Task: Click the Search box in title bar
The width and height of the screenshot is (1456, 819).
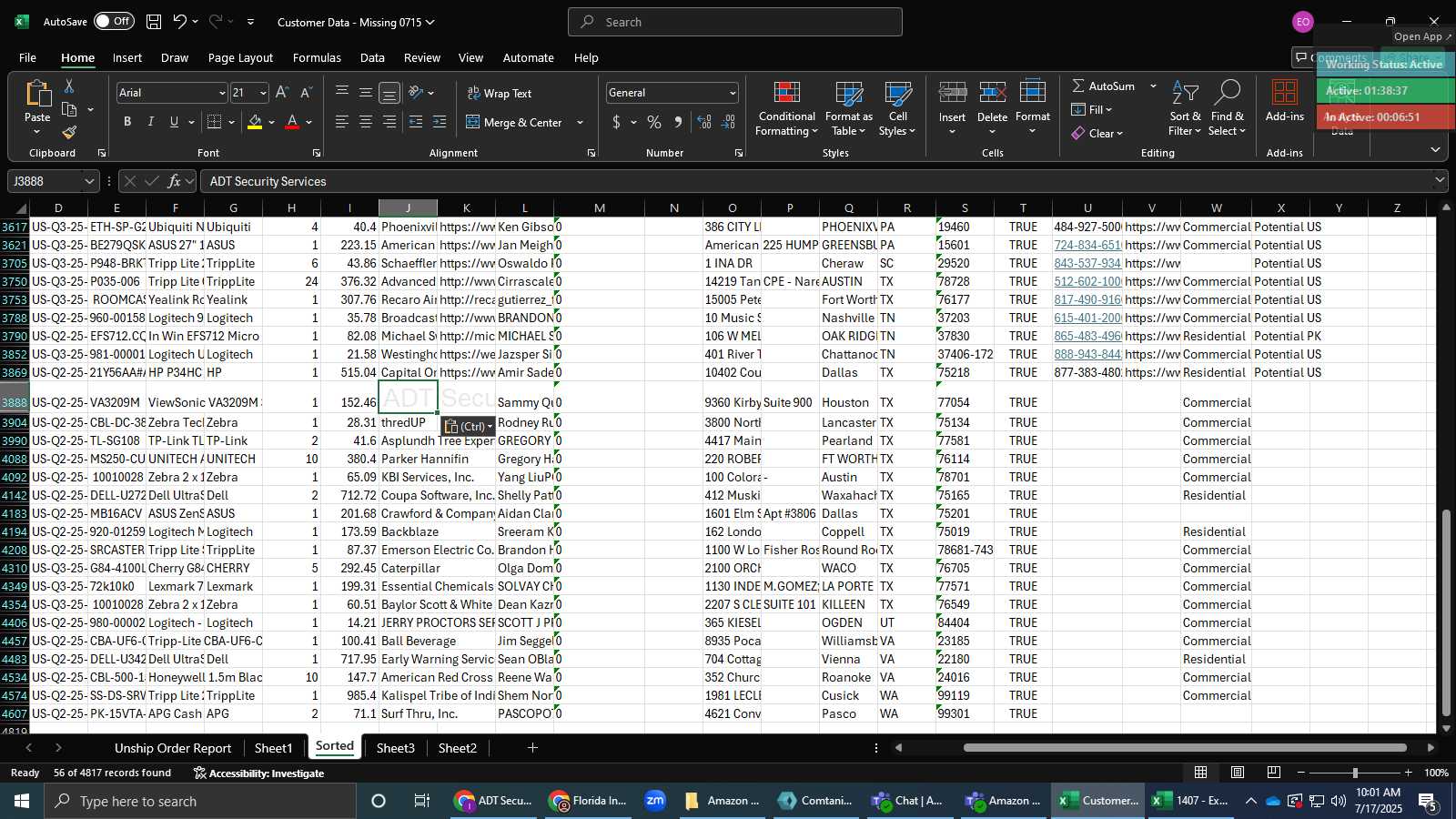Action: 735,22
